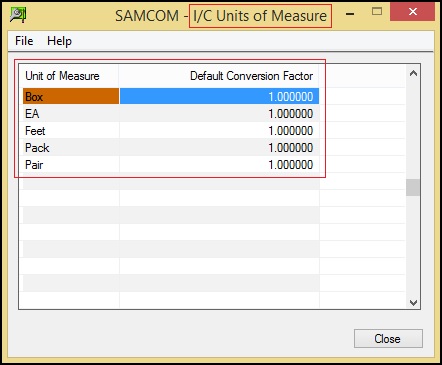Image resolution: width=442 pixels, height=365 pixels.
Task: Click the Unit of Measure column header
Action: [x=69, y=76]
